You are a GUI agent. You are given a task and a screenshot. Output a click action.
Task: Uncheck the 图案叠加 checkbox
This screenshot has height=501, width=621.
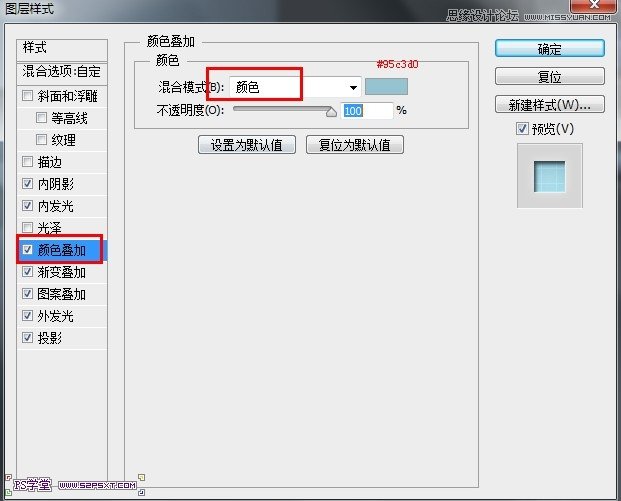[27, 293]
